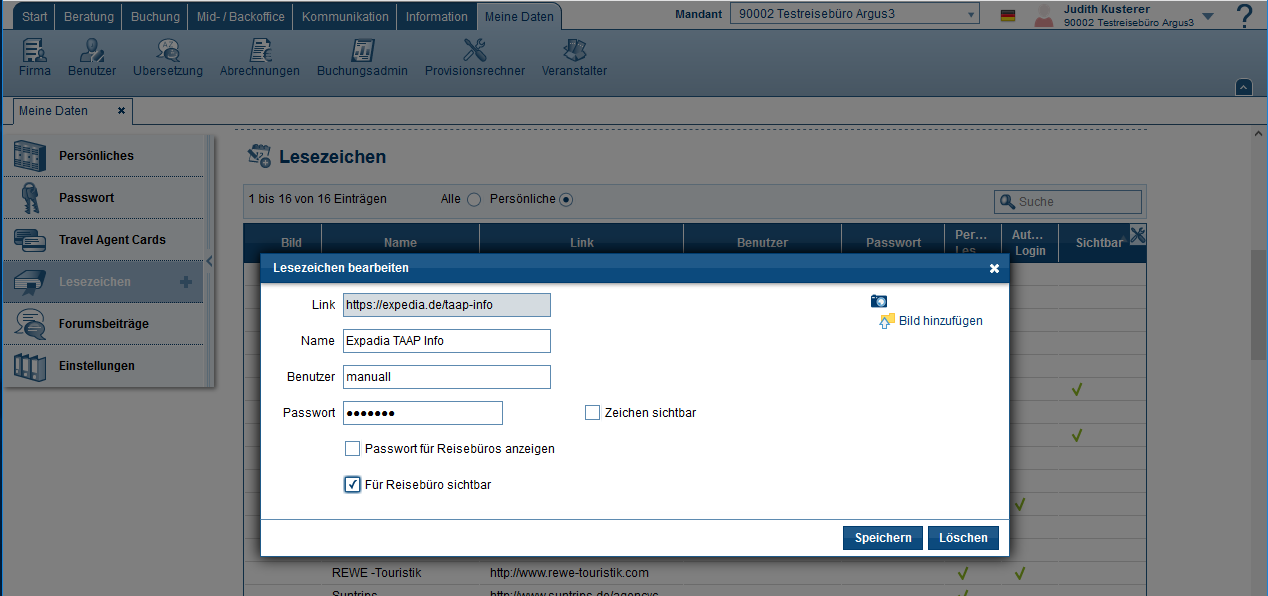The image size is (1268, 596).
Task: Sort by the Sichtbar column header
Action: tap(1099, 243)
